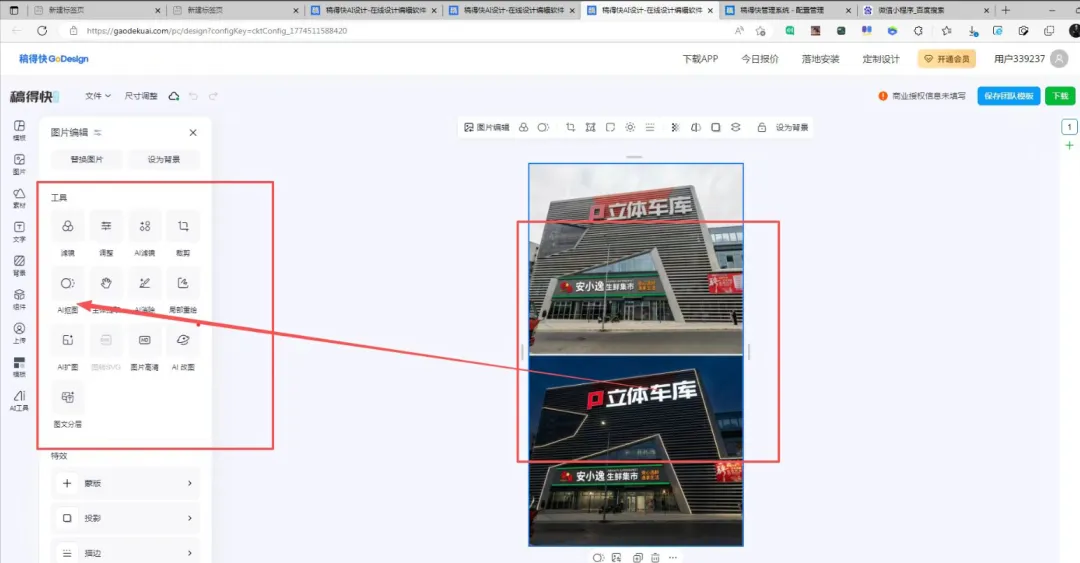Select the 图片高清 HD tool
1080x563 pixels.
145,349
